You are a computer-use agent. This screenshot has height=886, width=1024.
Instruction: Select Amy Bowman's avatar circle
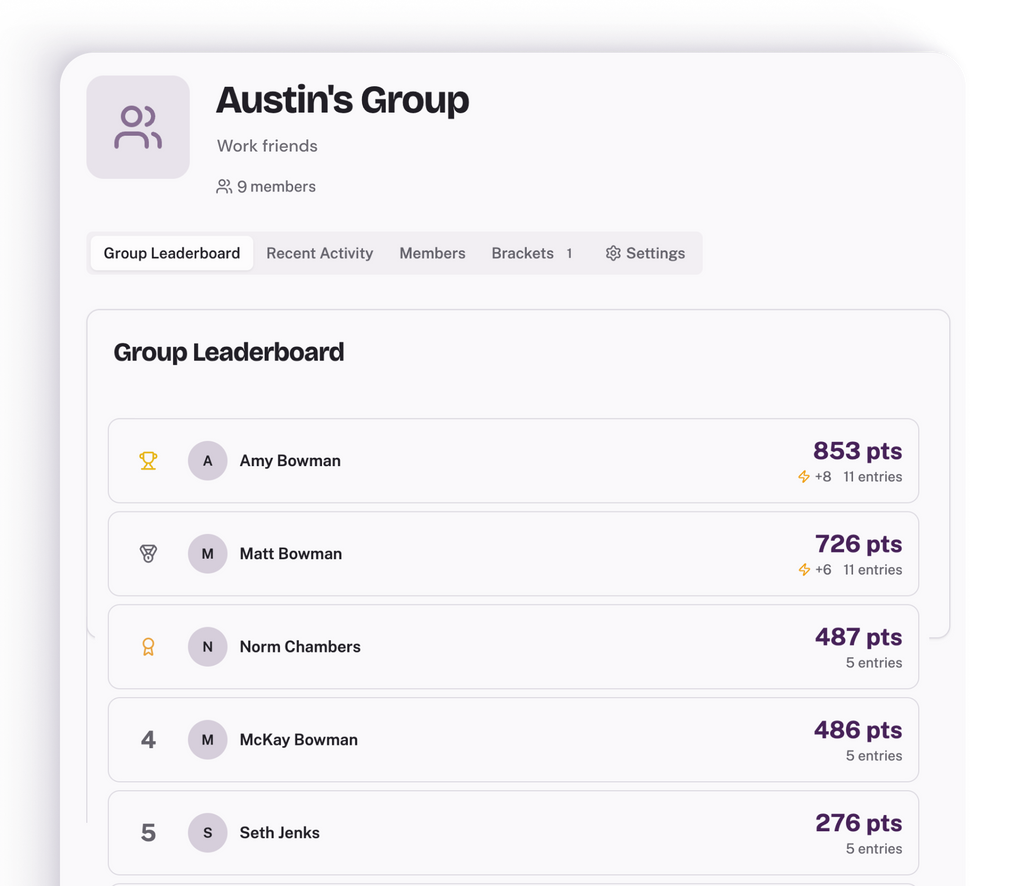pyautogui.click(x=208, y=461)
